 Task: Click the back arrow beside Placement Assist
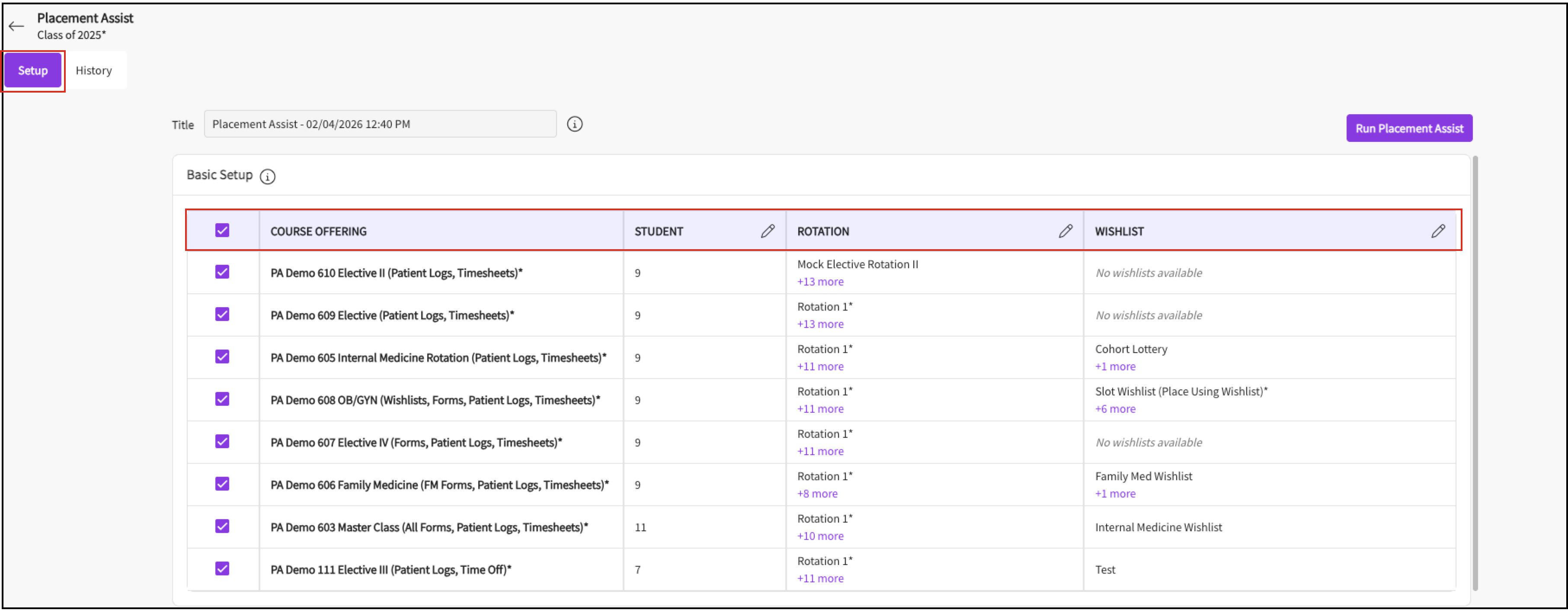coord(16,26)
